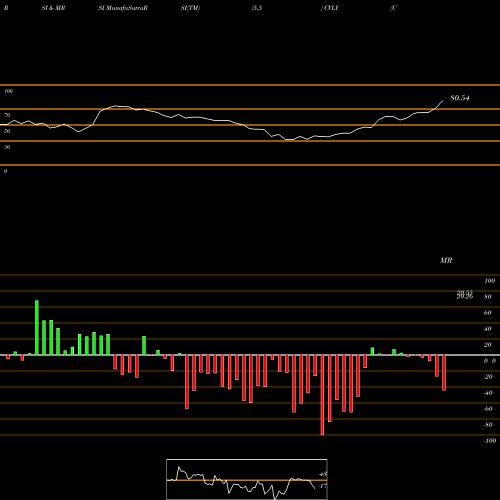Screen dimensions: 500x500
Task: Click the last red bar at histogram's right end
Action: point(444,373)
